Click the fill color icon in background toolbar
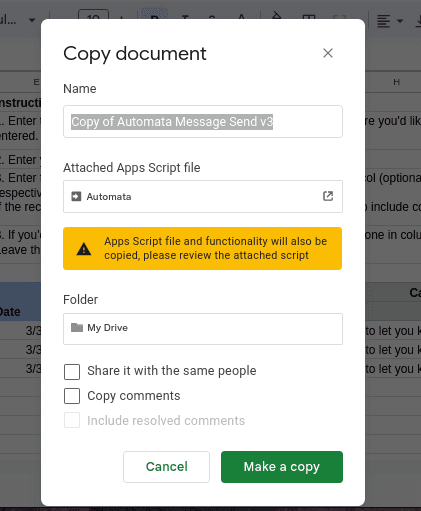 coord(276,16)
